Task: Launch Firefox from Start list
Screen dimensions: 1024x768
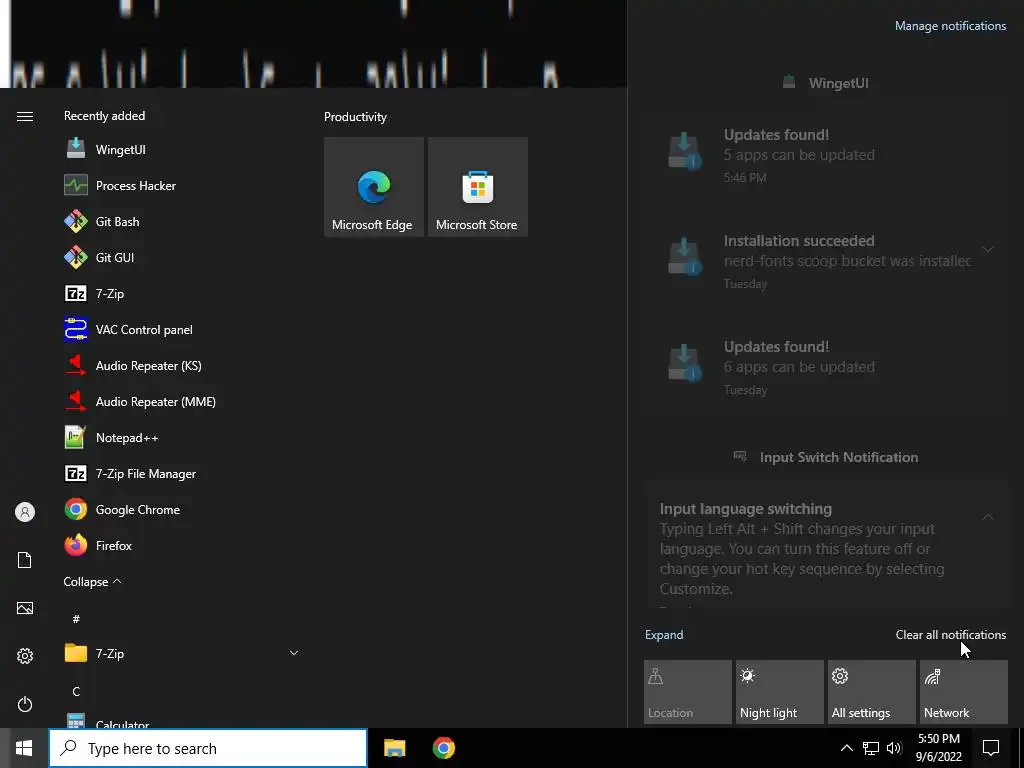Action: [181, 545]
